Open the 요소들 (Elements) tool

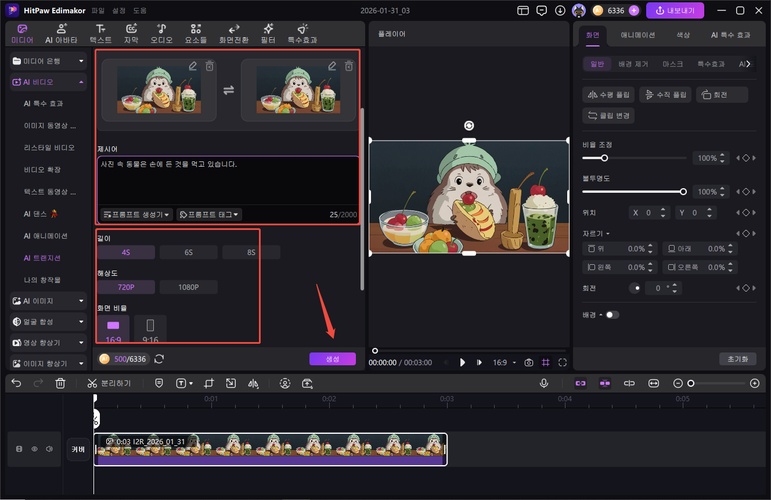point(196,33)
